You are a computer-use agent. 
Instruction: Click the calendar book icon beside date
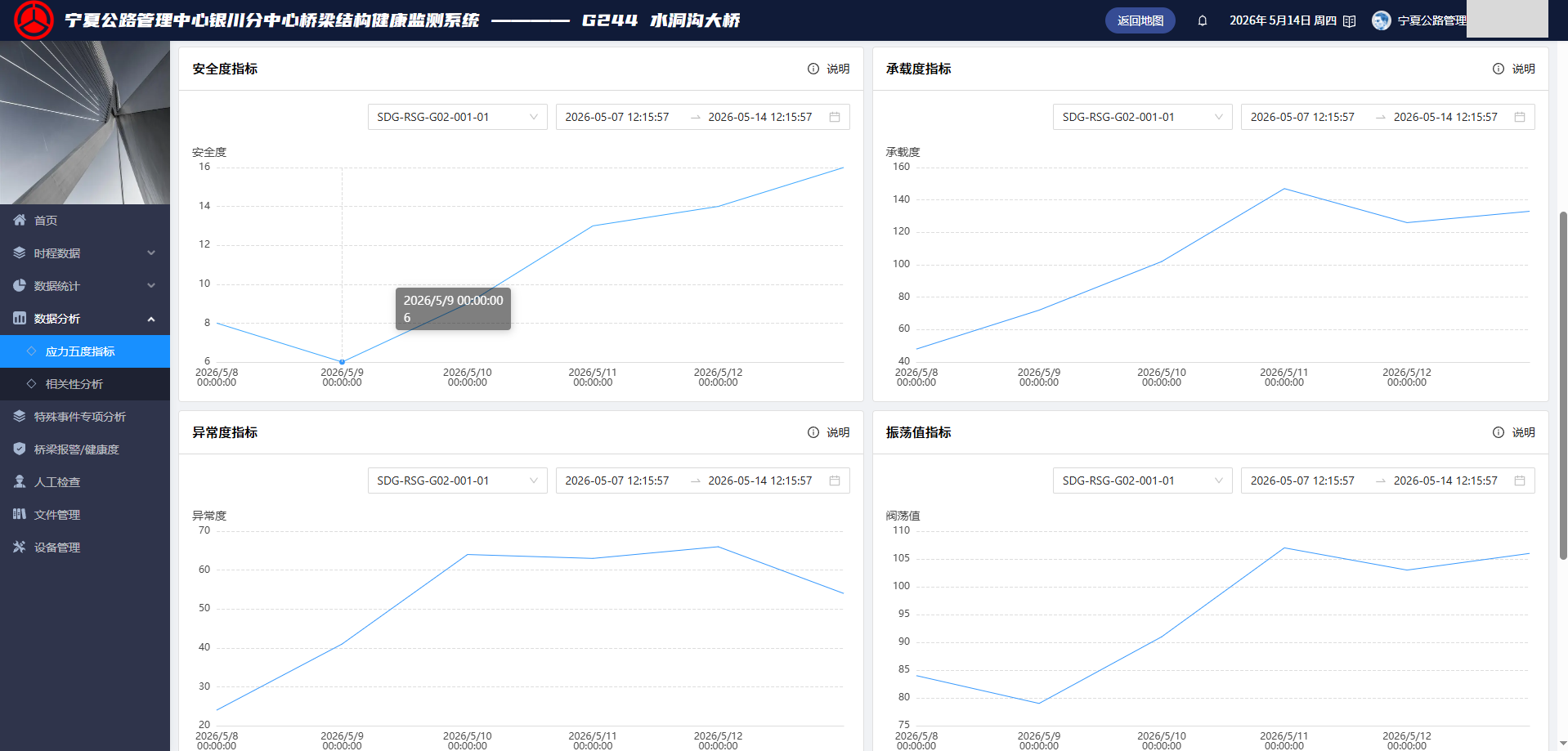[x=1350, y=20]
